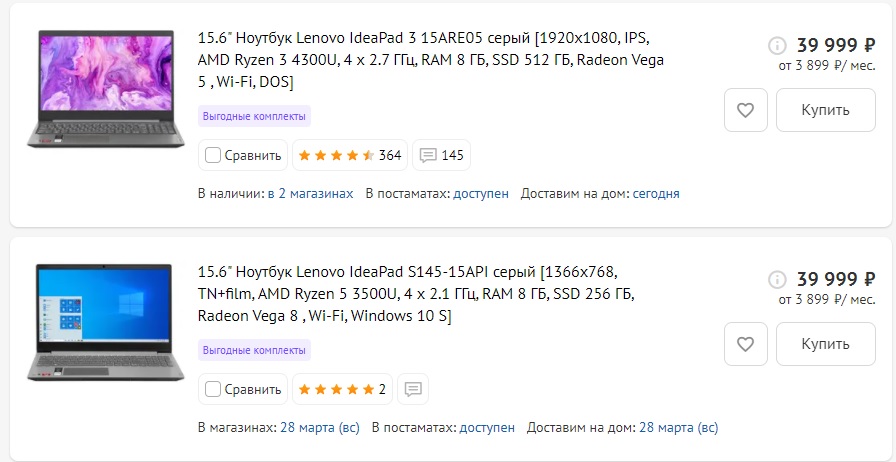Open empty comments icon for IdeaPad S145

pyautogui.click(x=413, y=389)
